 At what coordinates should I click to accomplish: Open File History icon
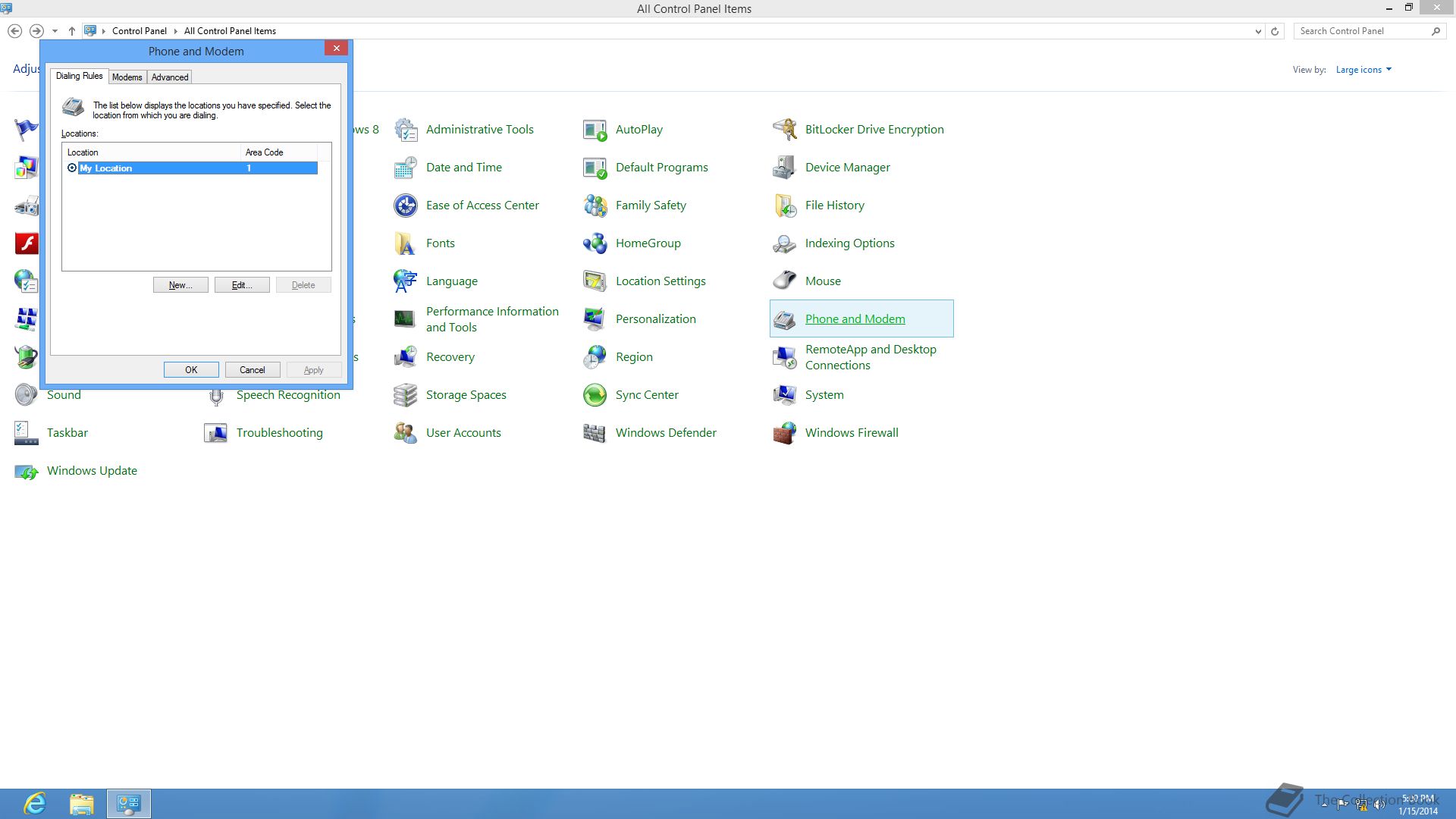785,206
